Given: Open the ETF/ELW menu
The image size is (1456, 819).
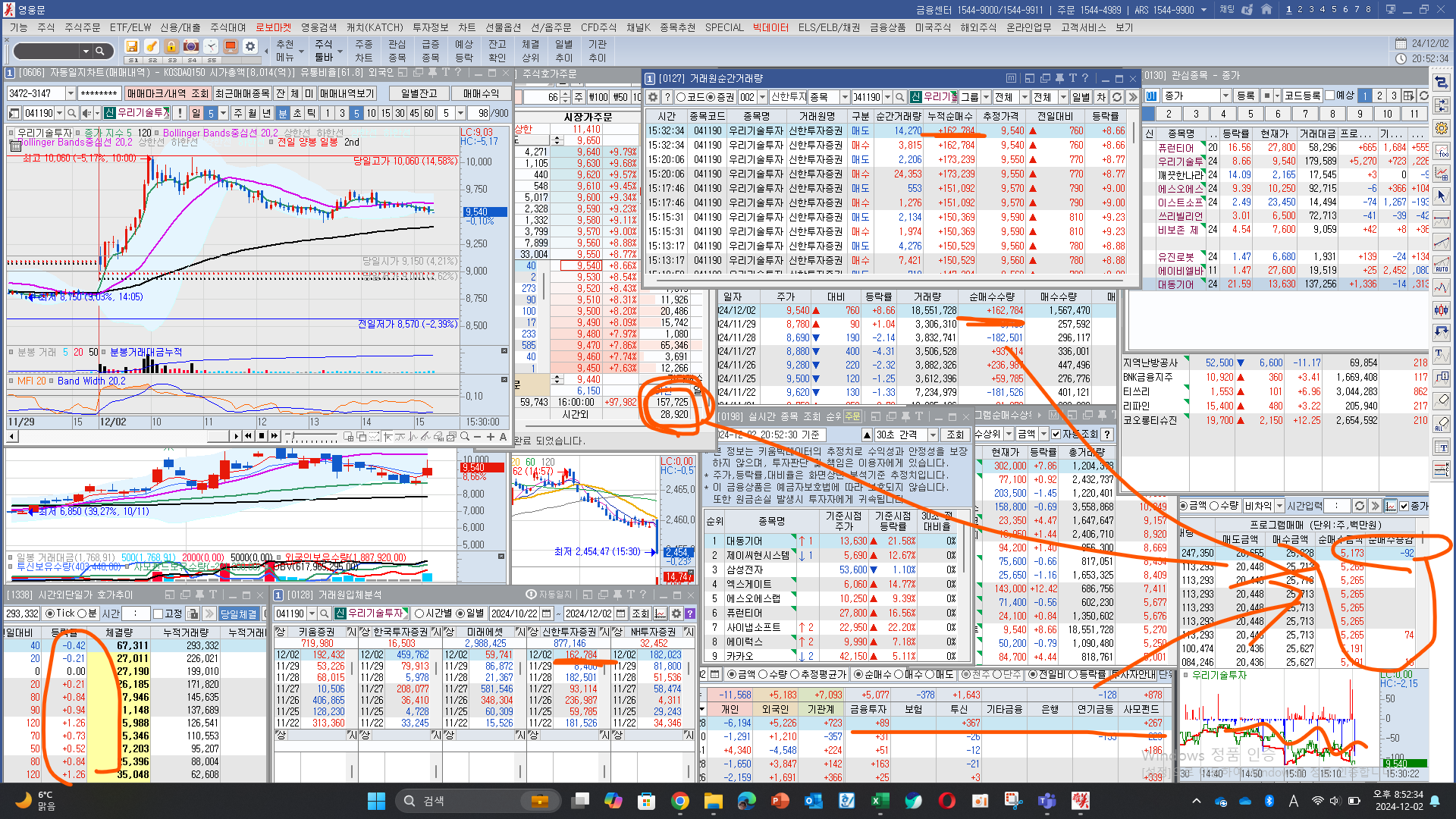Looking at the screenshot, I should pyautogui.click(x=130, y=27).
